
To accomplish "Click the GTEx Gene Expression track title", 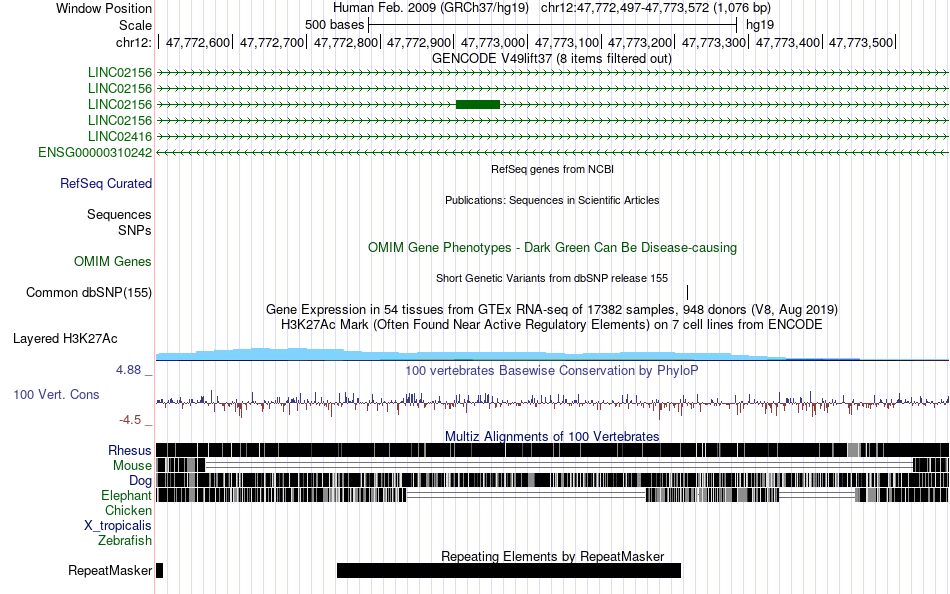I will tap(552, 310).
